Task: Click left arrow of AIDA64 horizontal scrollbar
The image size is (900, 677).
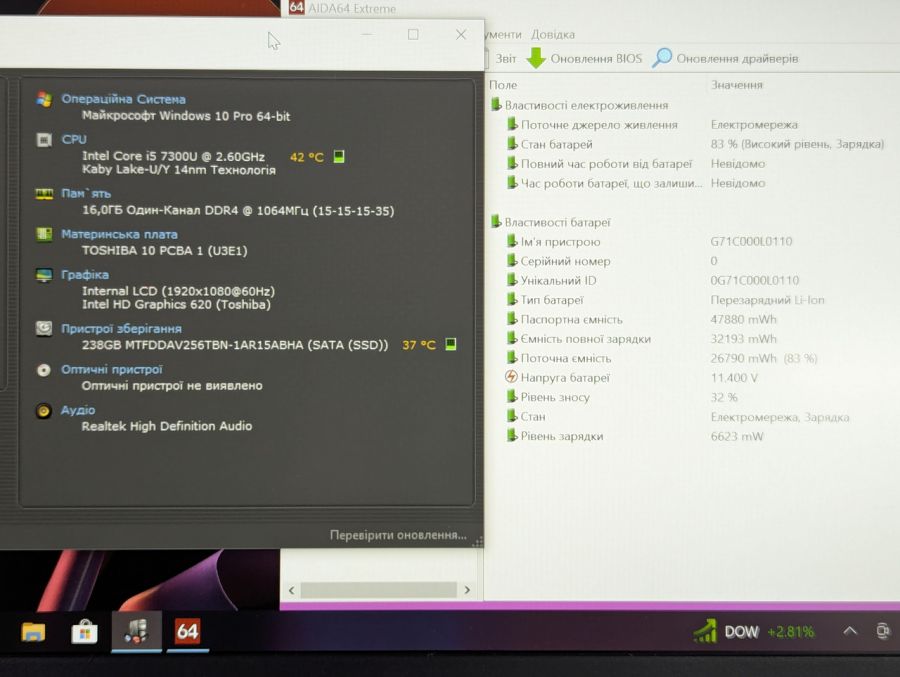Action: point(292,590)
